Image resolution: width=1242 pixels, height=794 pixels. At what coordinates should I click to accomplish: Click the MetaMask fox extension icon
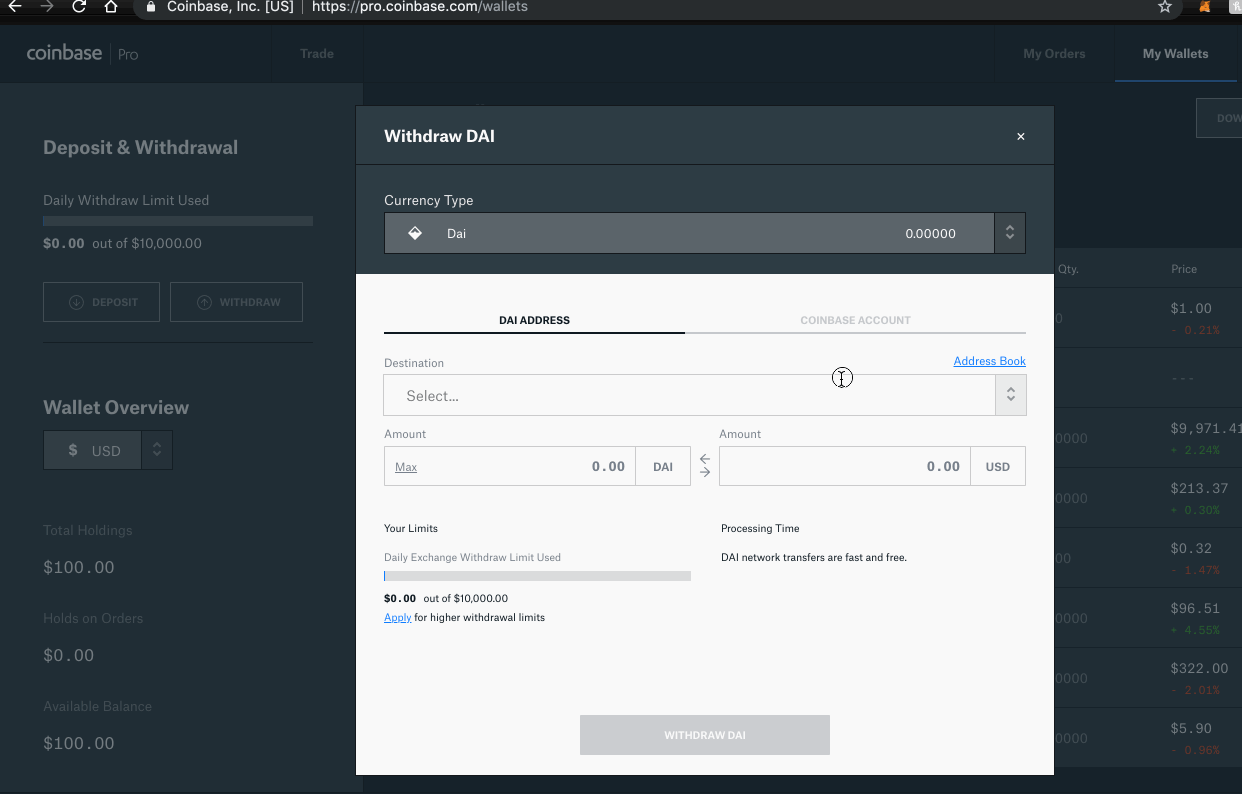tap(1205, 7)
